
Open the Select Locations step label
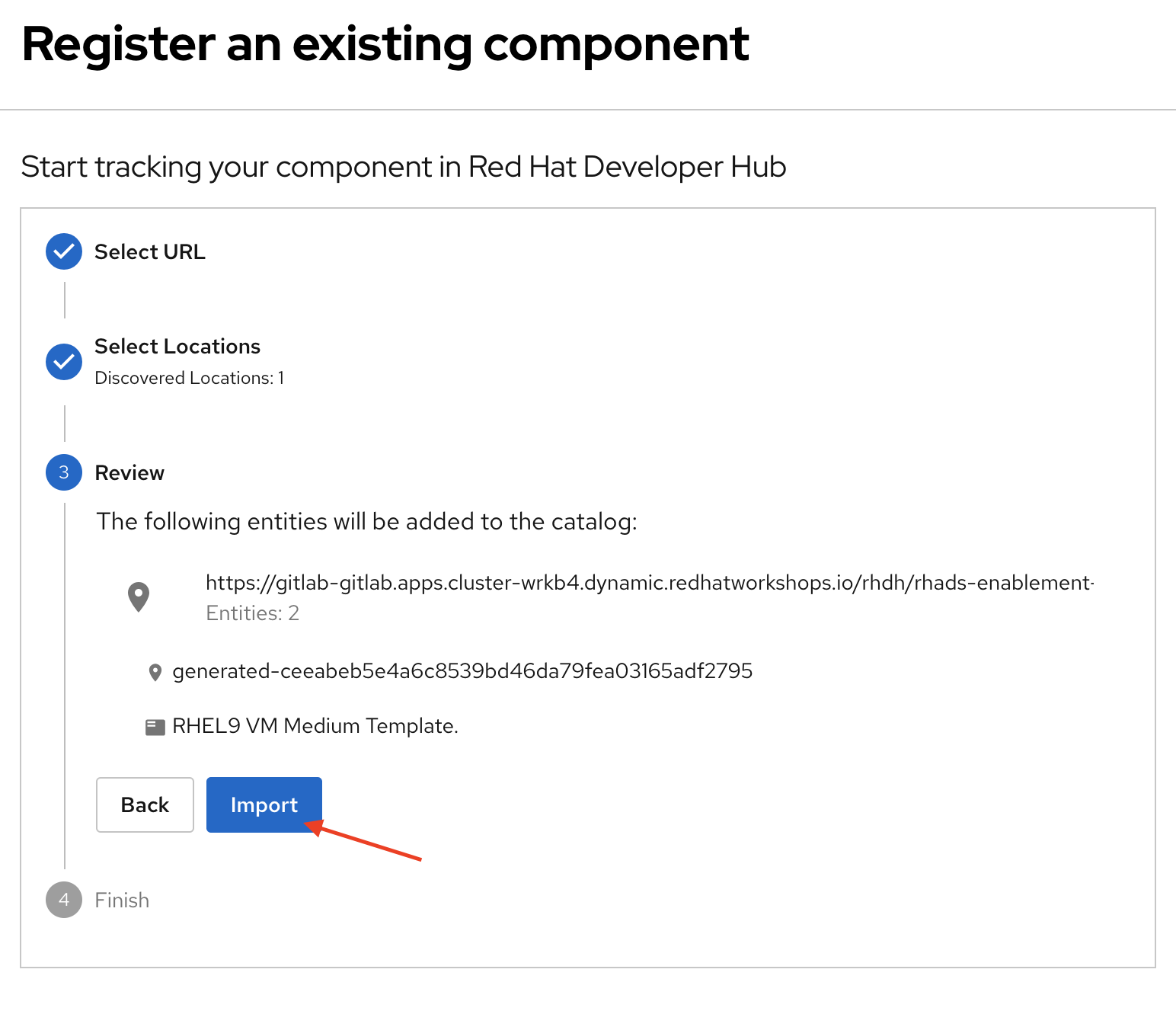tap(177, 346)
